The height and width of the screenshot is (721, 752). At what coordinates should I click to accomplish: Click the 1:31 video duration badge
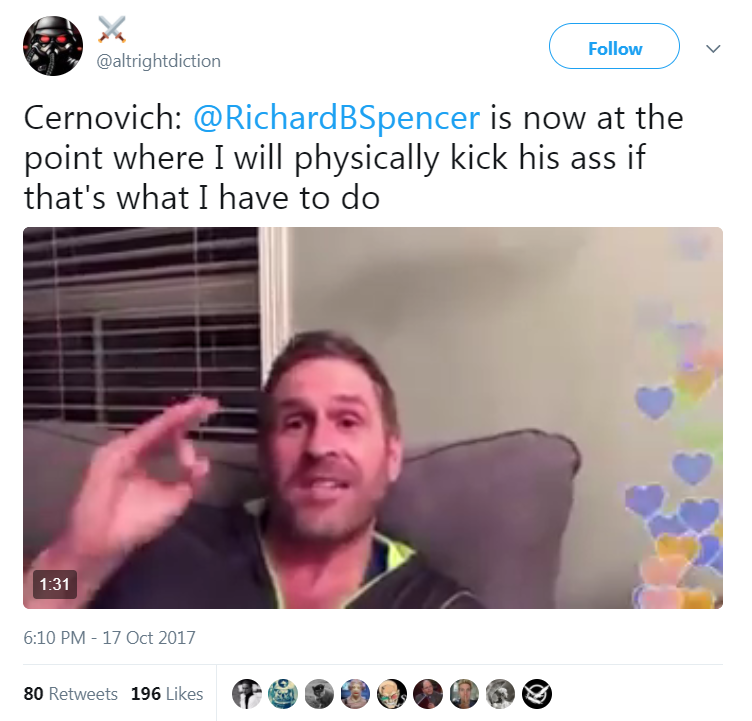click(55, 584)
